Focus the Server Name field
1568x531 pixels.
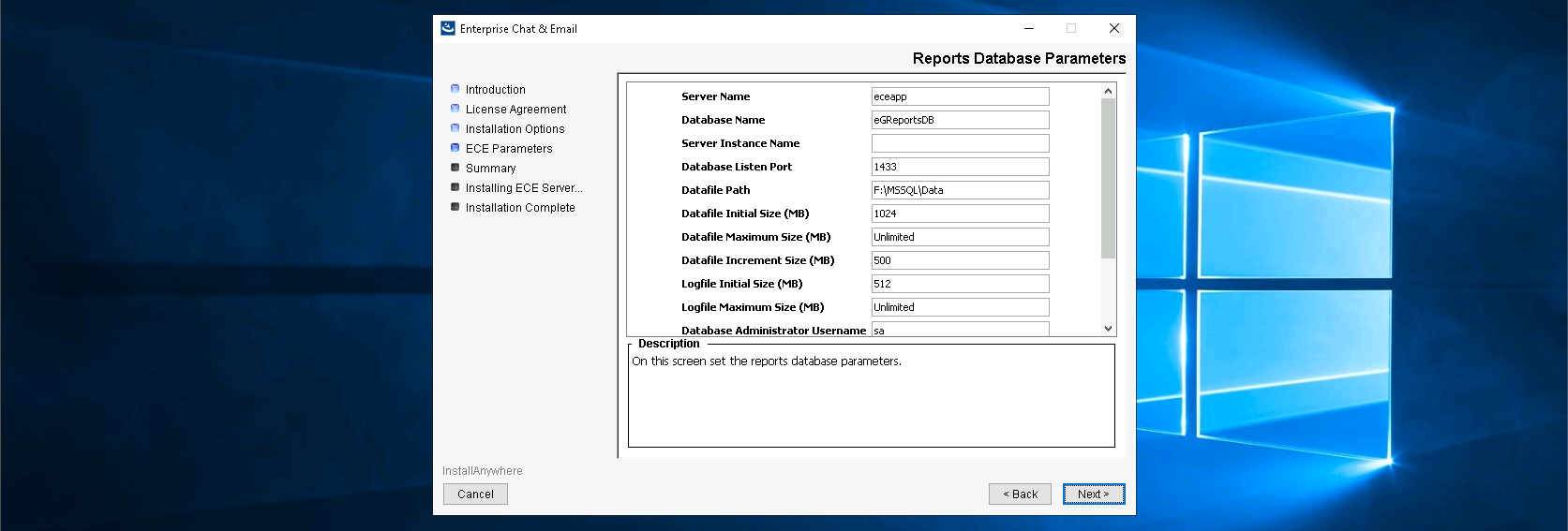(960, 96)
